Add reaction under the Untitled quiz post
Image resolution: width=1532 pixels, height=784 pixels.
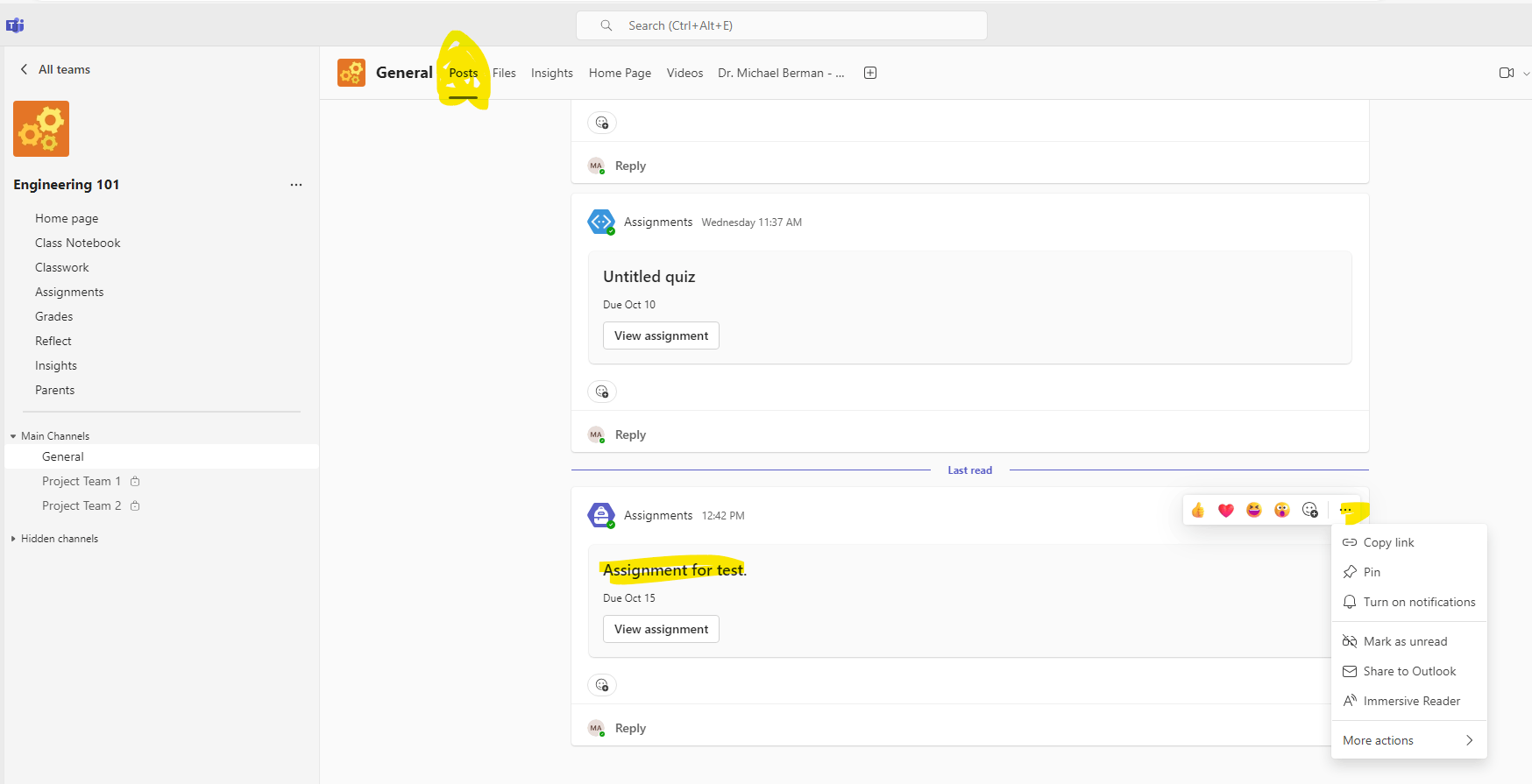tap(602, 392)
